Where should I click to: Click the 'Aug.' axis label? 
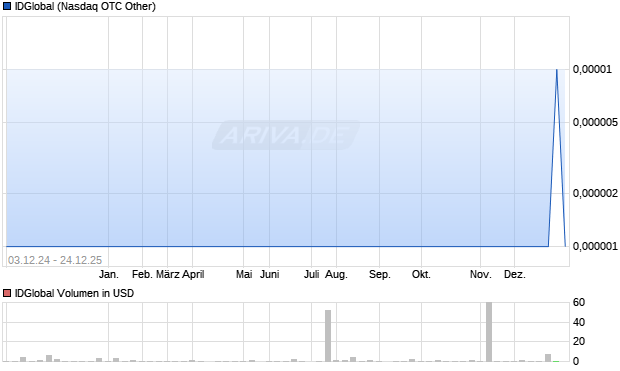click(336, 274)
